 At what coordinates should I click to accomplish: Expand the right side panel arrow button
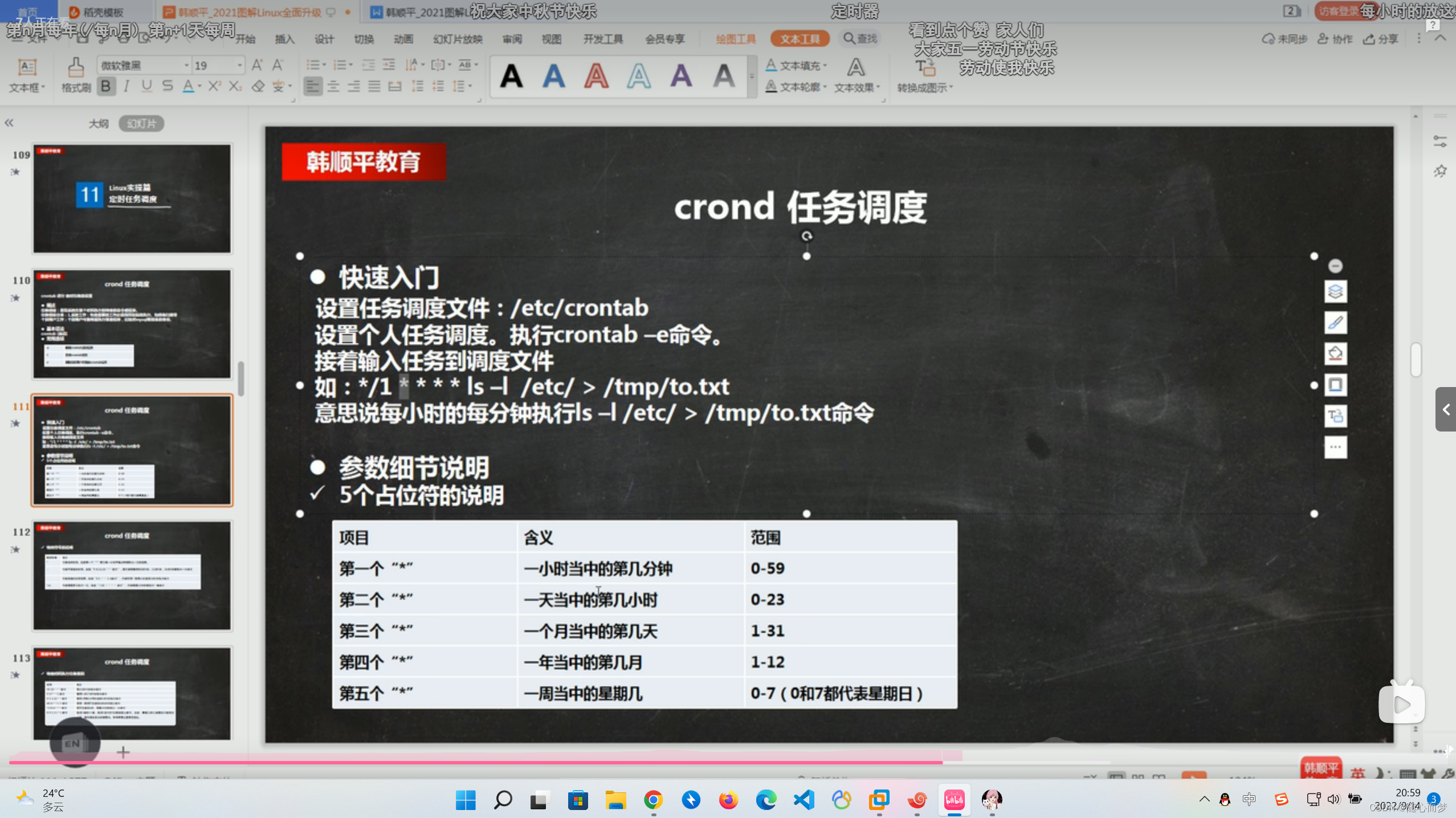point(1446,409)
